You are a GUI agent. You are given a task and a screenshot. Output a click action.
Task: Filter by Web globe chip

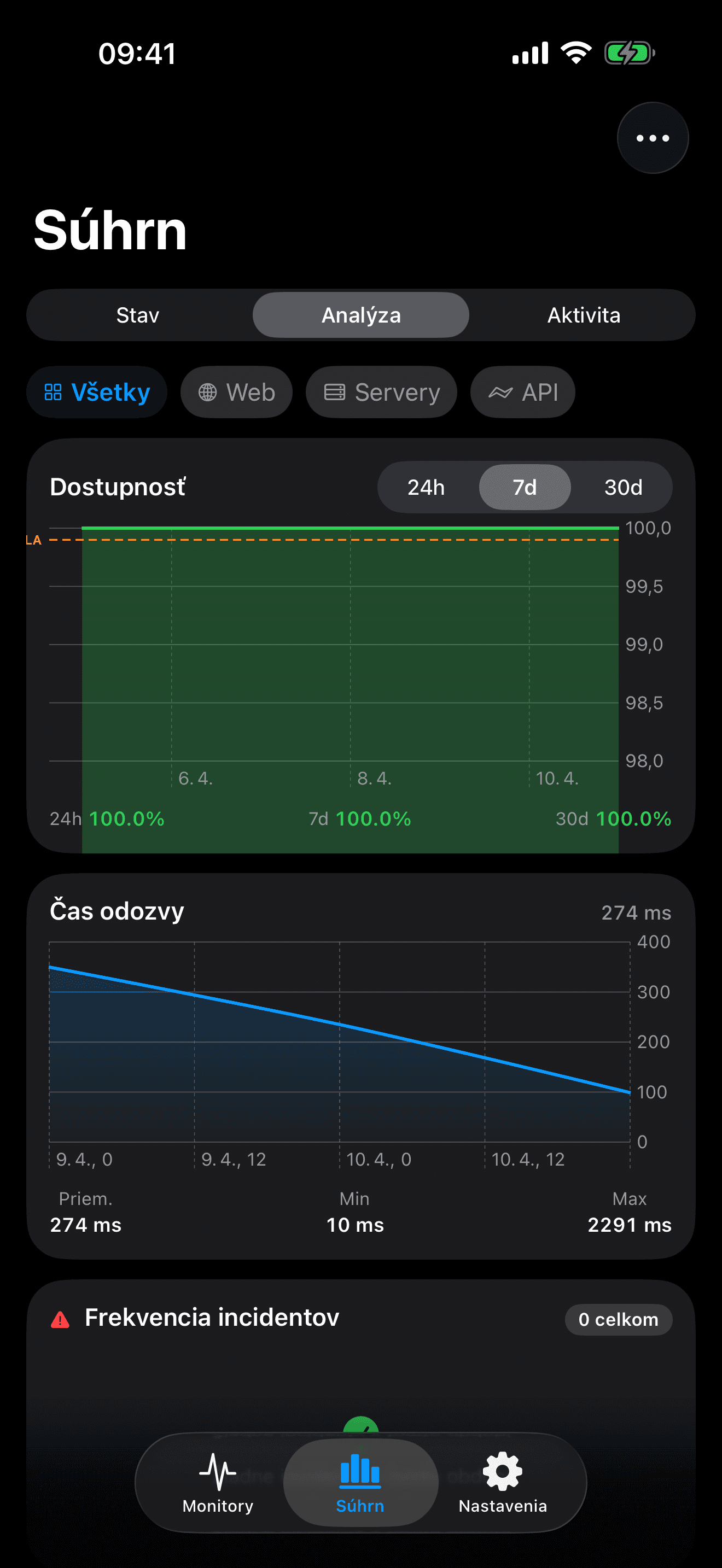pyautogui.click(x=236, y=392)
